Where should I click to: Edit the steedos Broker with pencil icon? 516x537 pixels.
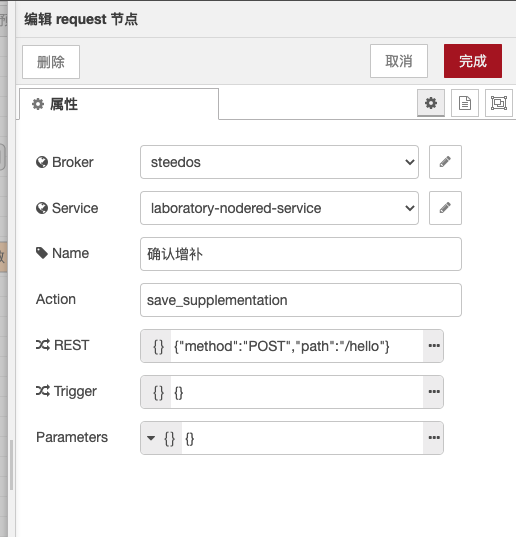pos(445,162)
